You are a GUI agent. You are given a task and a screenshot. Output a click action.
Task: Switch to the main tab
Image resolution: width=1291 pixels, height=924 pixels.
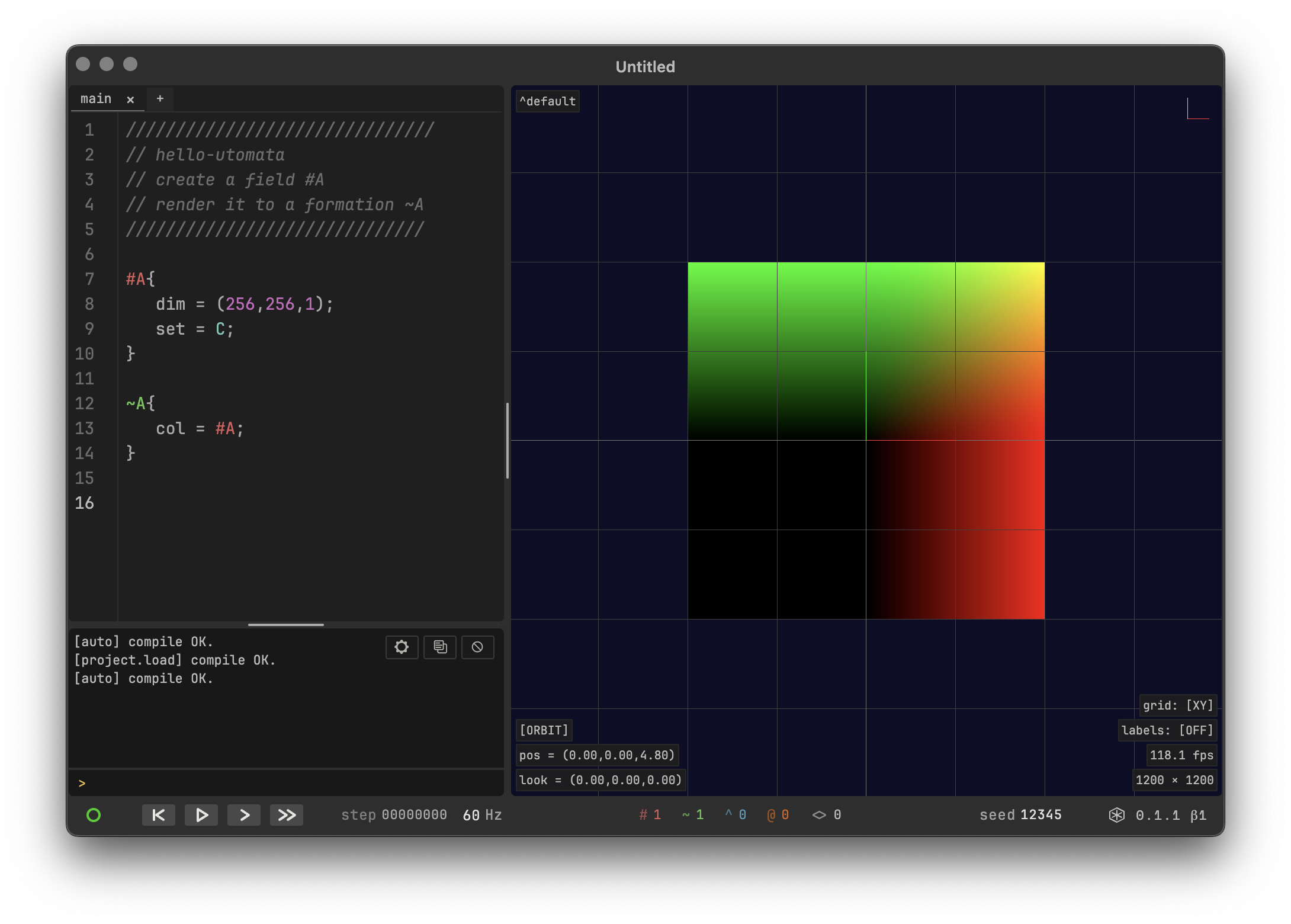(96, 99)
